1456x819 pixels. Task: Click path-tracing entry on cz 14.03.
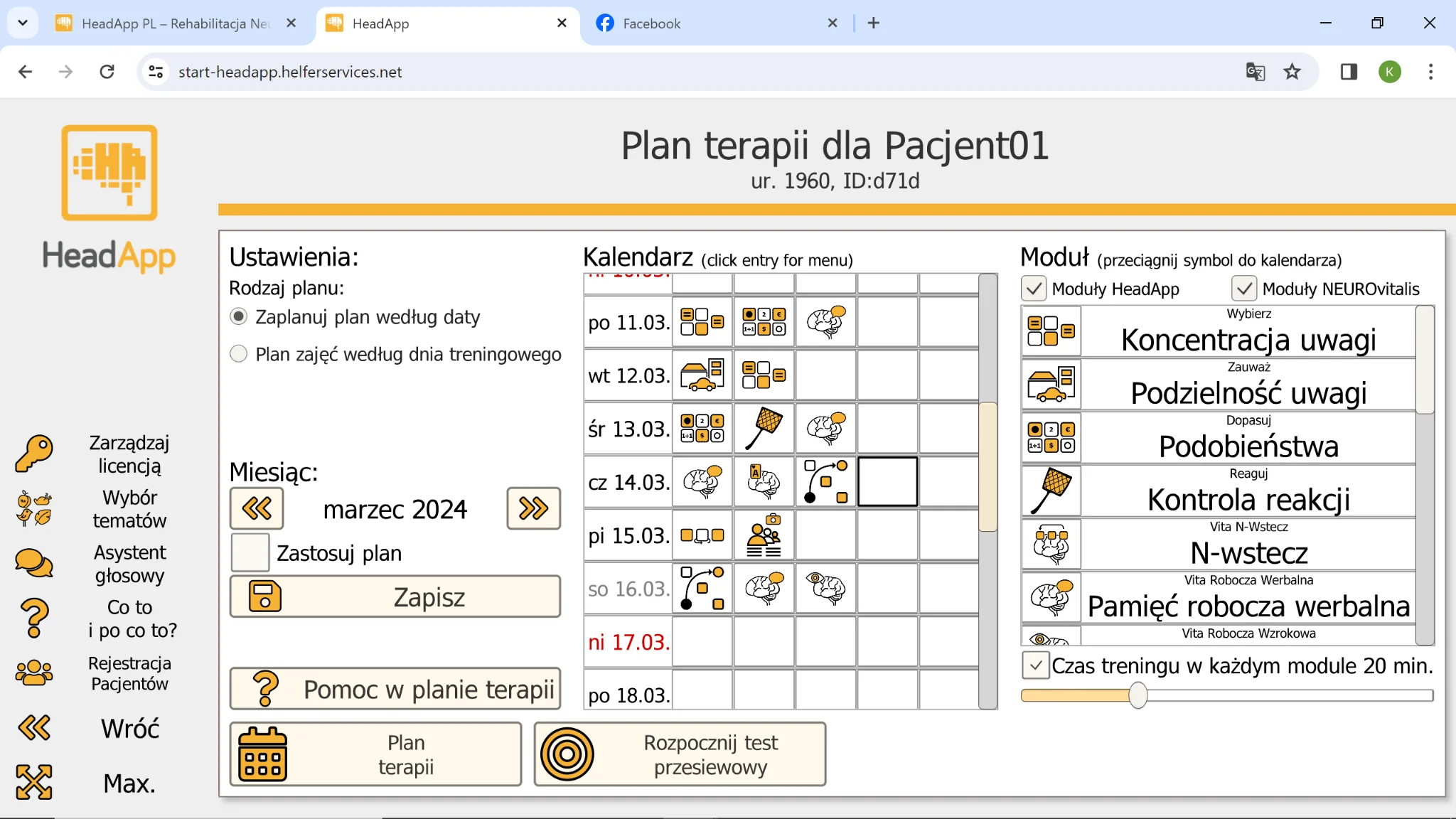(x=826, y=482)
